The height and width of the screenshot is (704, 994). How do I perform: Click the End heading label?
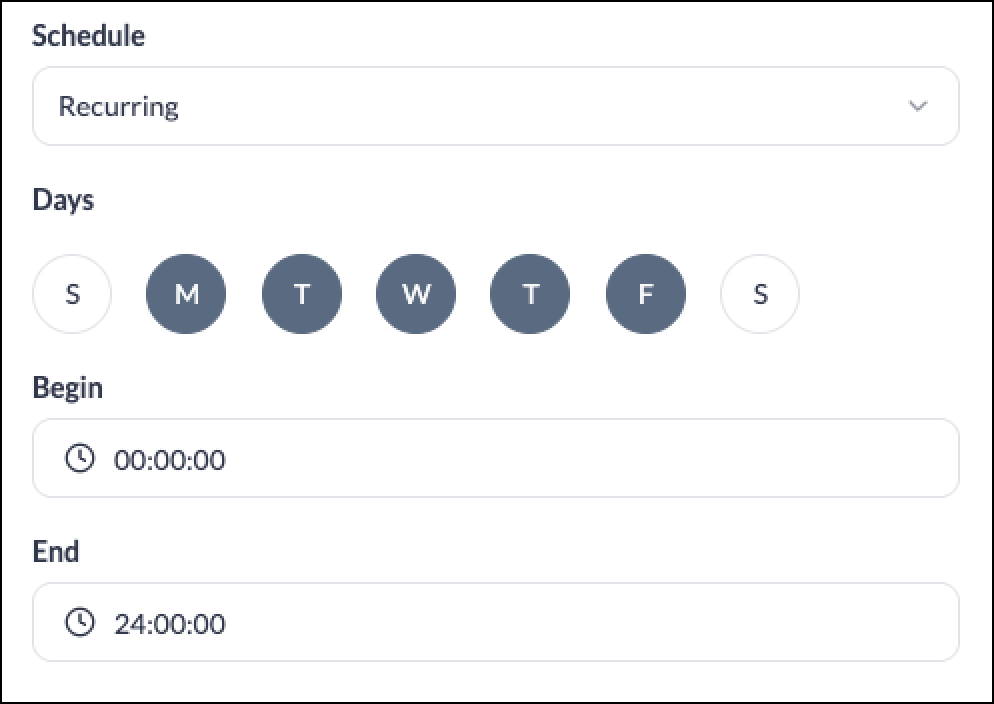(x=56, y=551)
